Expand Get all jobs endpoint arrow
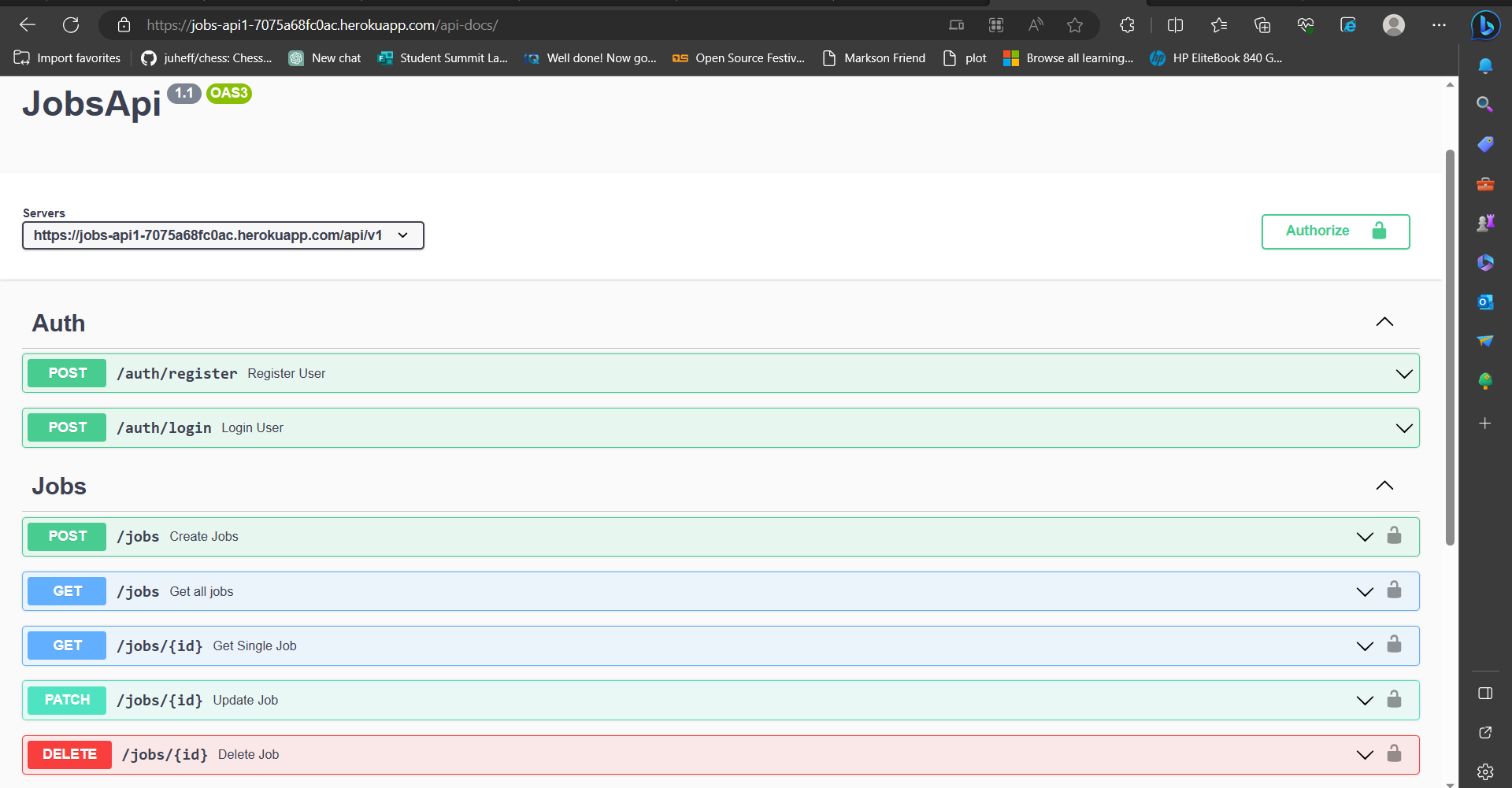 coord(1365,592)
